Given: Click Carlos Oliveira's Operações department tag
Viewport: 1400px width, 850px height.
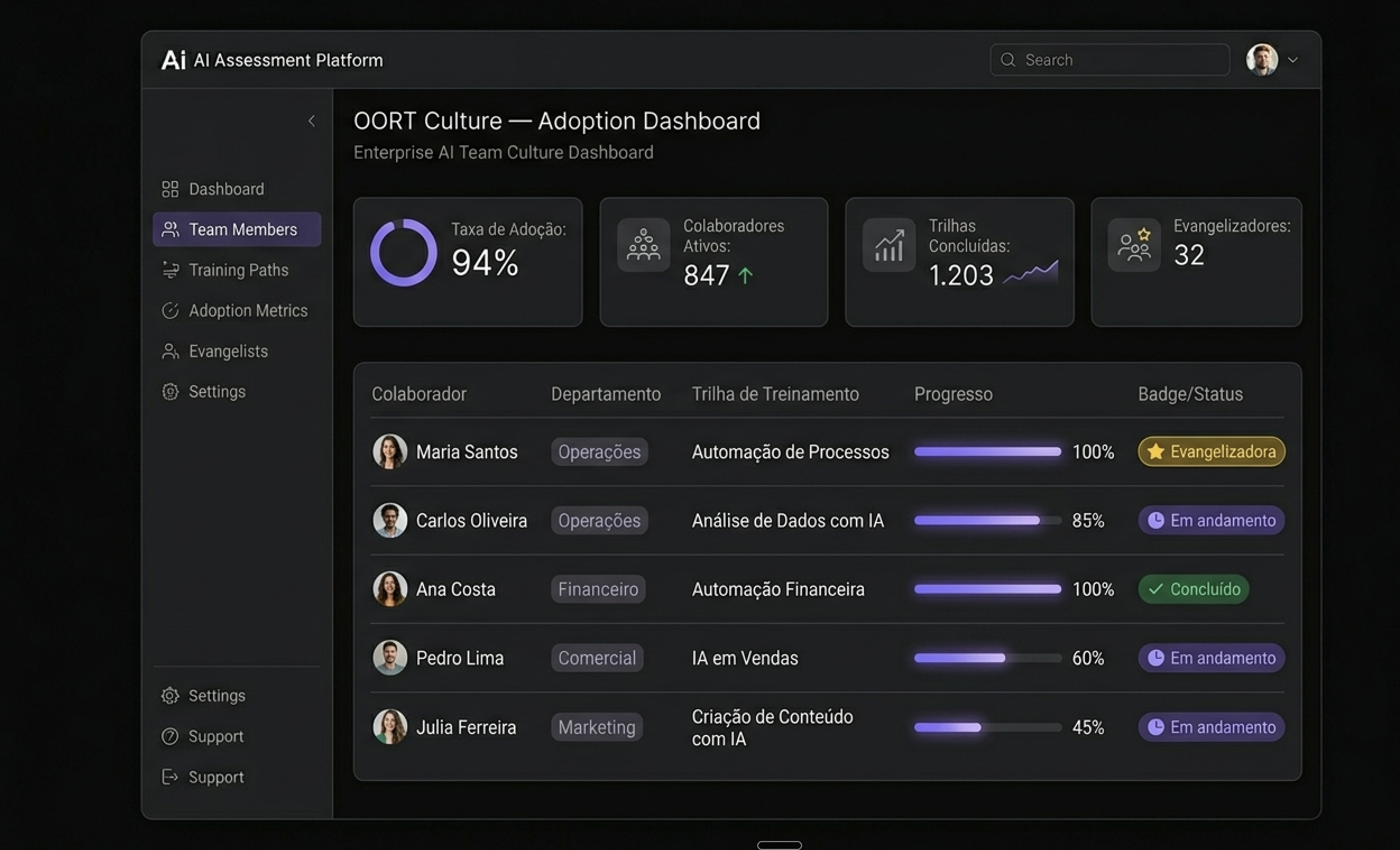Looking at the screenshot, I should pos(599,521).
